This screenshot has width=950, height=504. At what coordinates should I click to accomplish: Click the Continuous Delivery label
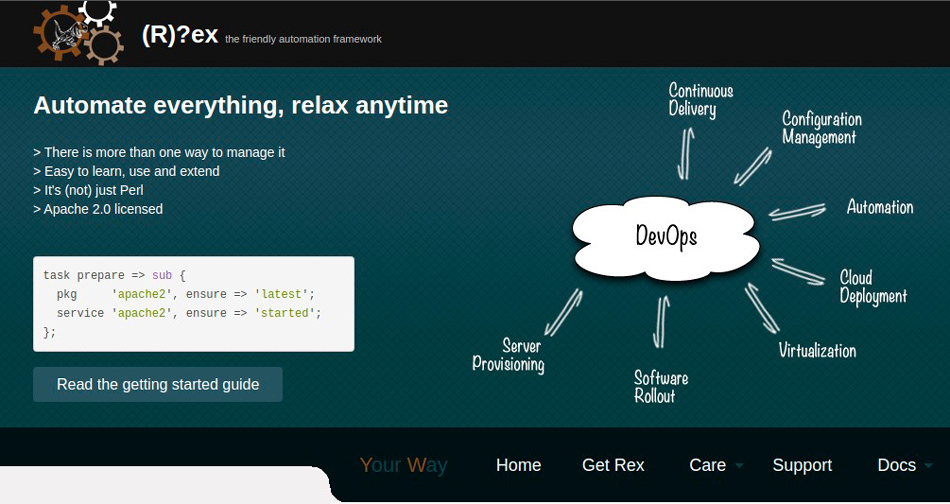click(701, 100)
